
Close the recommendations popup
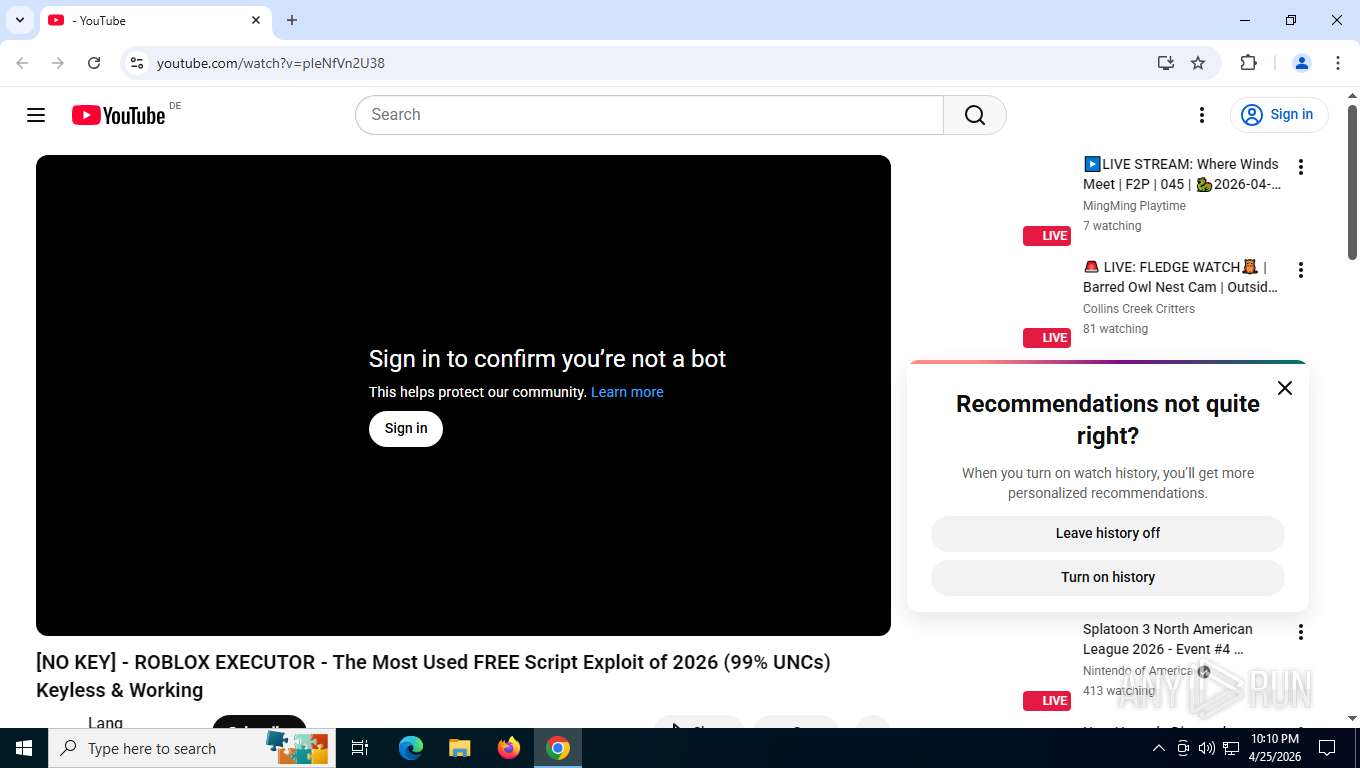(1285, 388)
